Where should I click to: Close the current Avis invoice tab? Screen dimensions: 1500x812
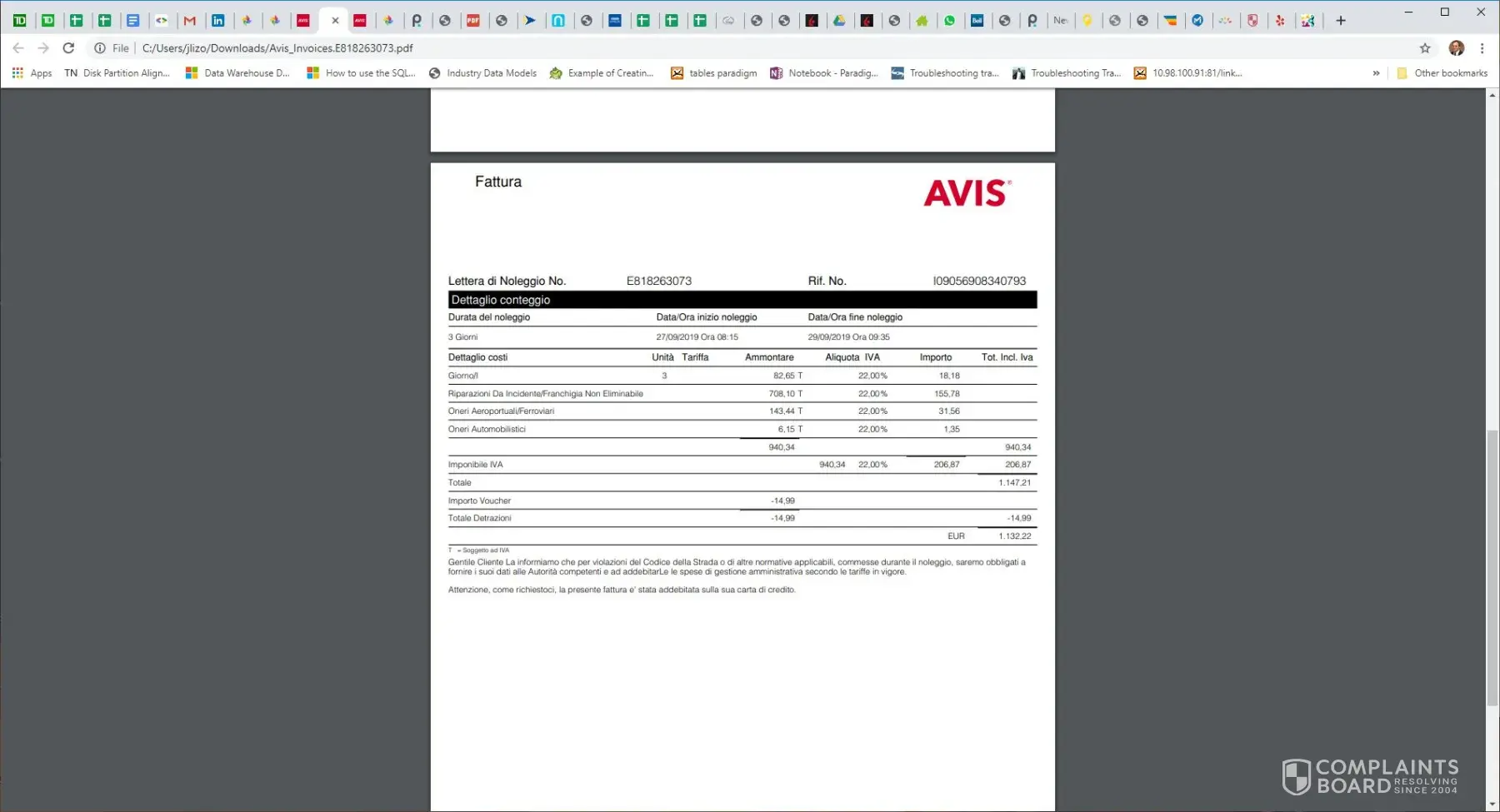(335, 21)
